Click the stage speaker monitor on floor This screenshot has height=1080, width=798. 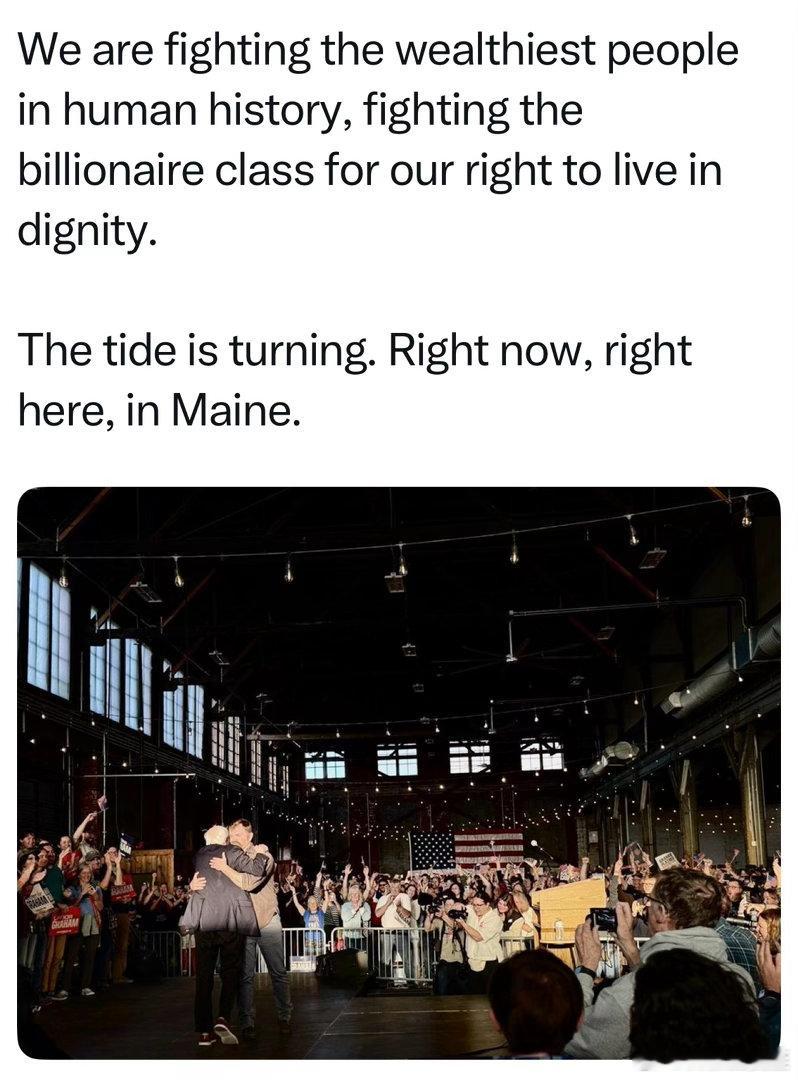coord(344,967)
